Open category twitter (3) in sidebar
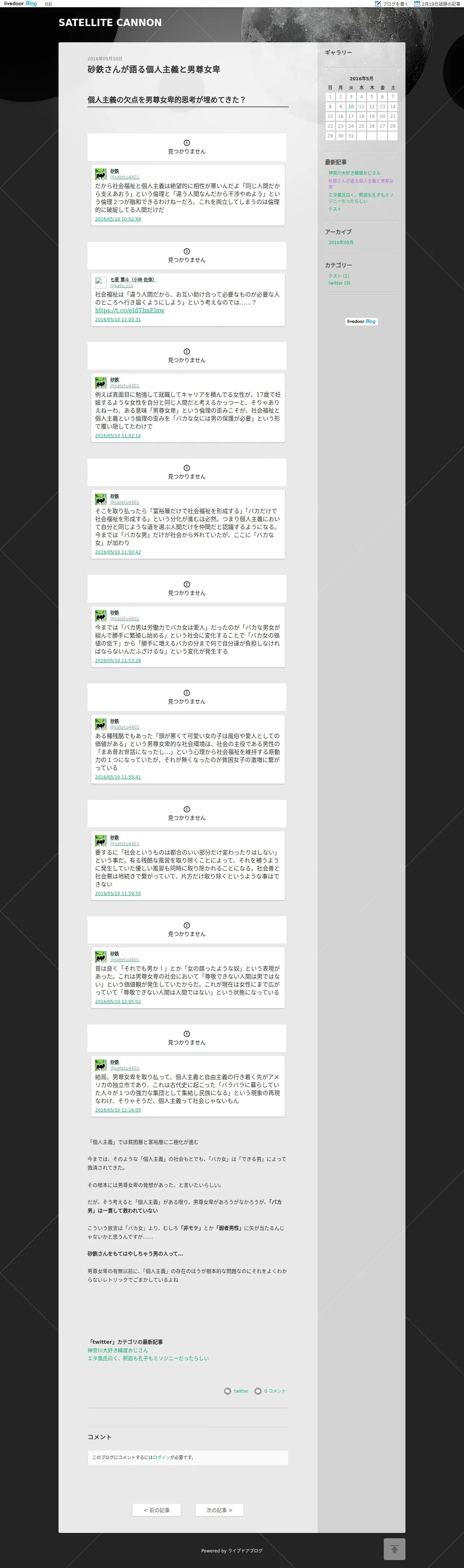 [x=339, y=283]
